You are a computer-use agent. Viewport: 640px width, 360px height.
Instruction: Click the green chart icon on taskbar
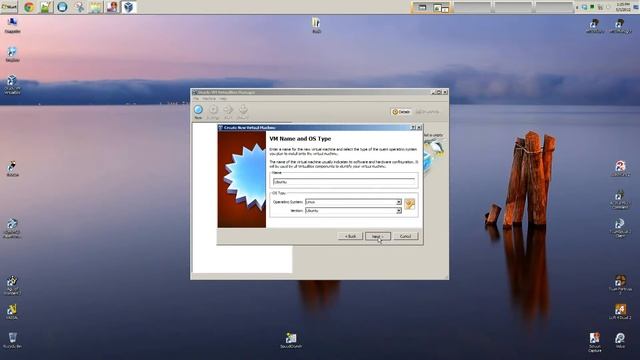click(46, 7)
